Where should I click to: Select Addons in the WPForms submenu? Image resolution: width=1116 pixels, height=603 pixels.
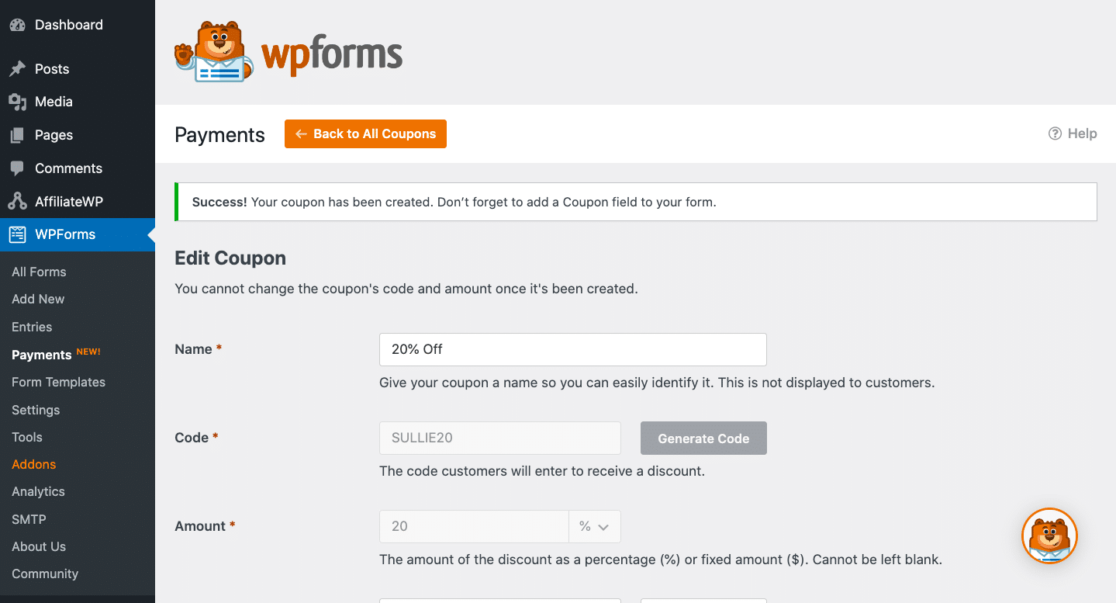tap(34, 464)
